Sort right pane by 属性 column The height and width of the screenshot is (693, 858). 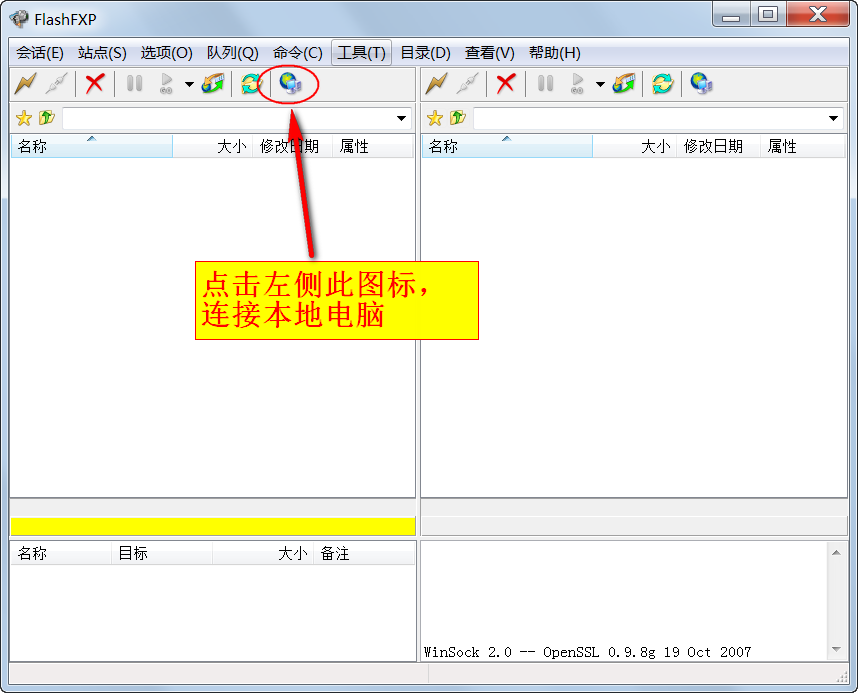pyautogui.click(x=803, y=146)
